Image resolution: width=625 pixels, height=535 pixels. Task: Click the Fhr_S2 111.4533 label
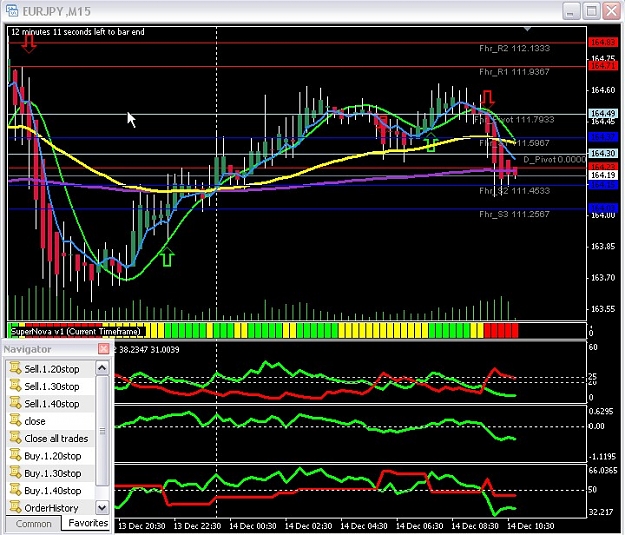[x=514, y=191]
